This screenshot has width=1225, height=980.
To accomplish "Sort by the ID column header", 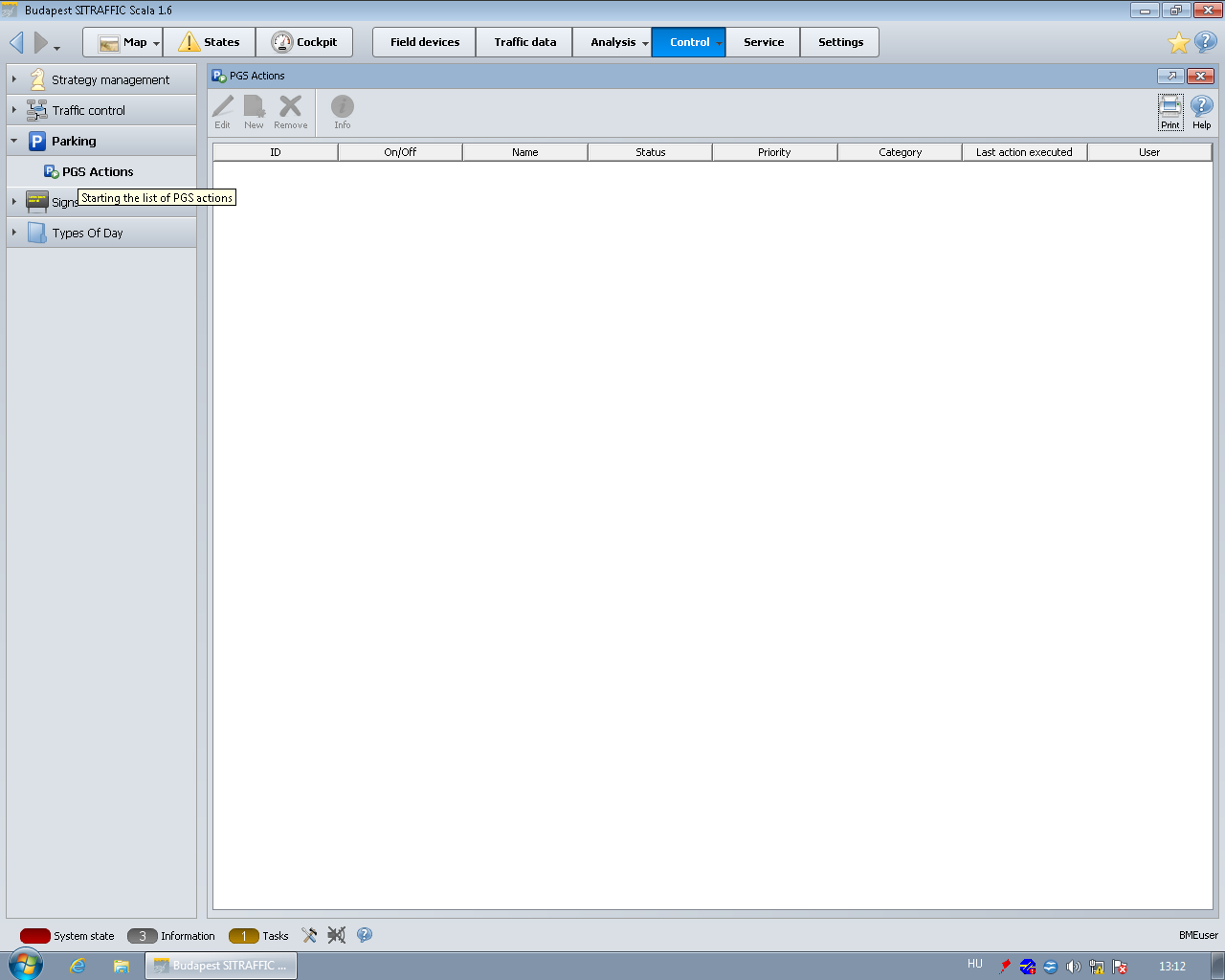I will pos(276,152).
